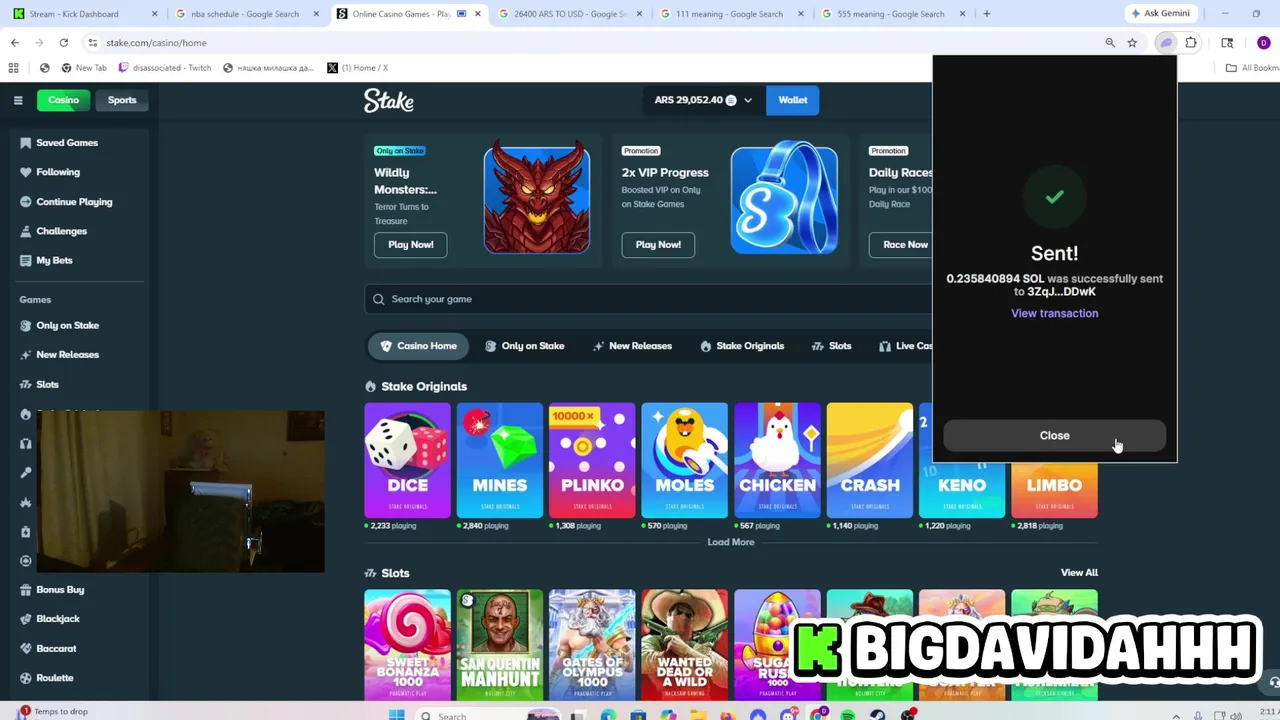The image size is (1280, 720).
Task: Click the Stake logo
Action: [x=389, y=100]
